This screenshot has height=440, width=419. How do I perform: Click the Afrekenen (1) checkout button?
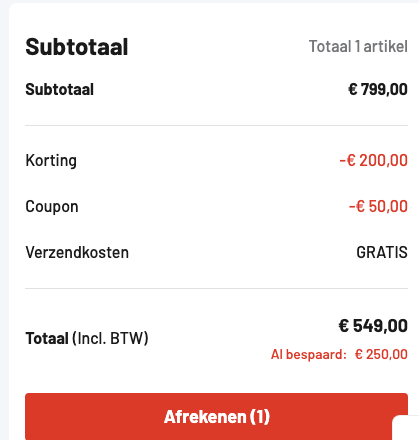point(216,416)
